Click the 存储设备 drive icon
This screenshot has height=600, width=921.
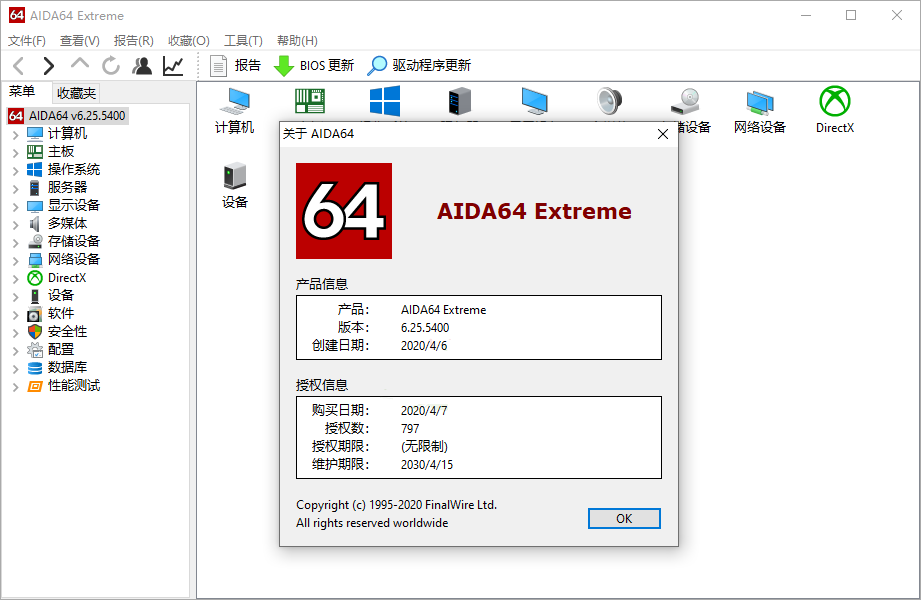(x=684, y=100)
